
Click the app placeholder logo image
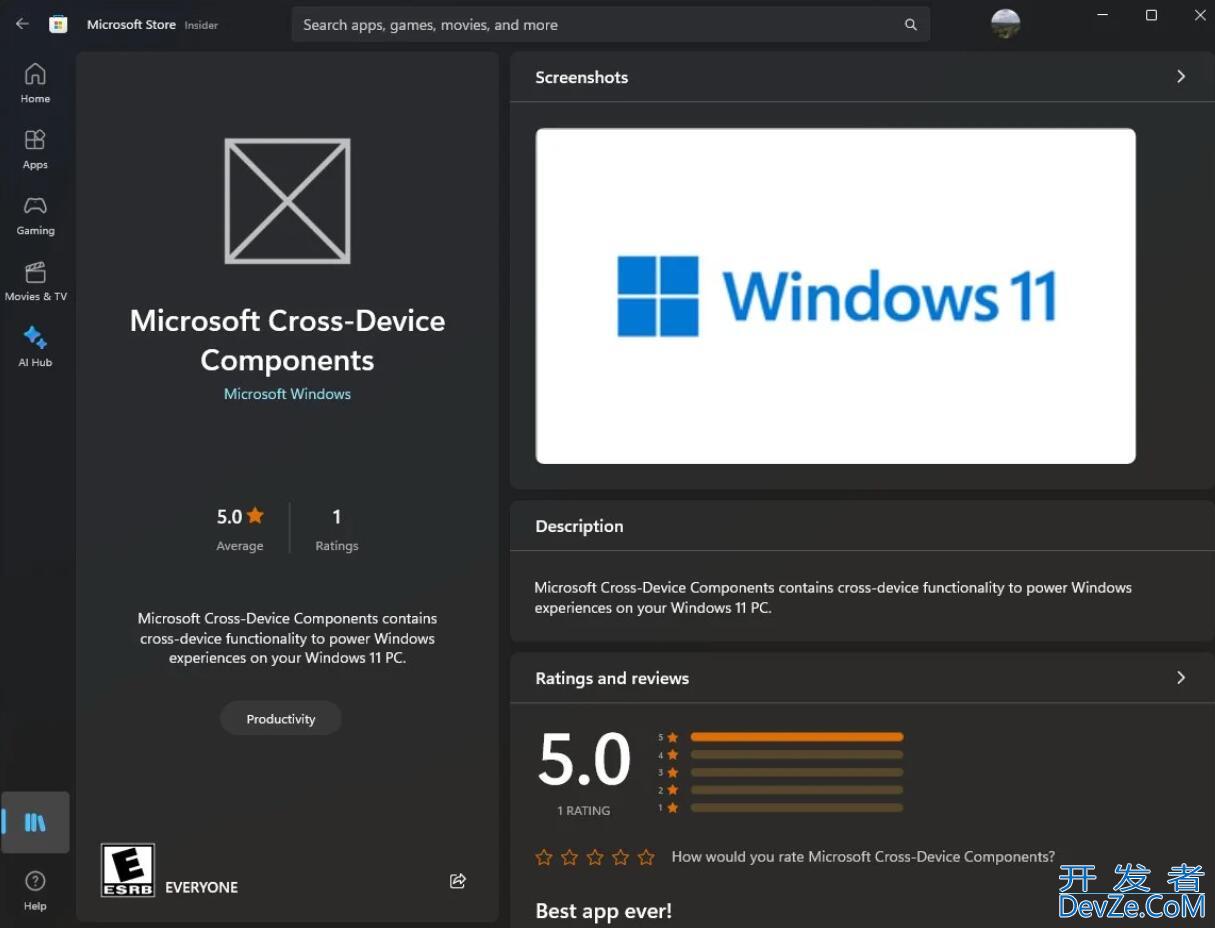pyautogui.click(x=287, y=201)
